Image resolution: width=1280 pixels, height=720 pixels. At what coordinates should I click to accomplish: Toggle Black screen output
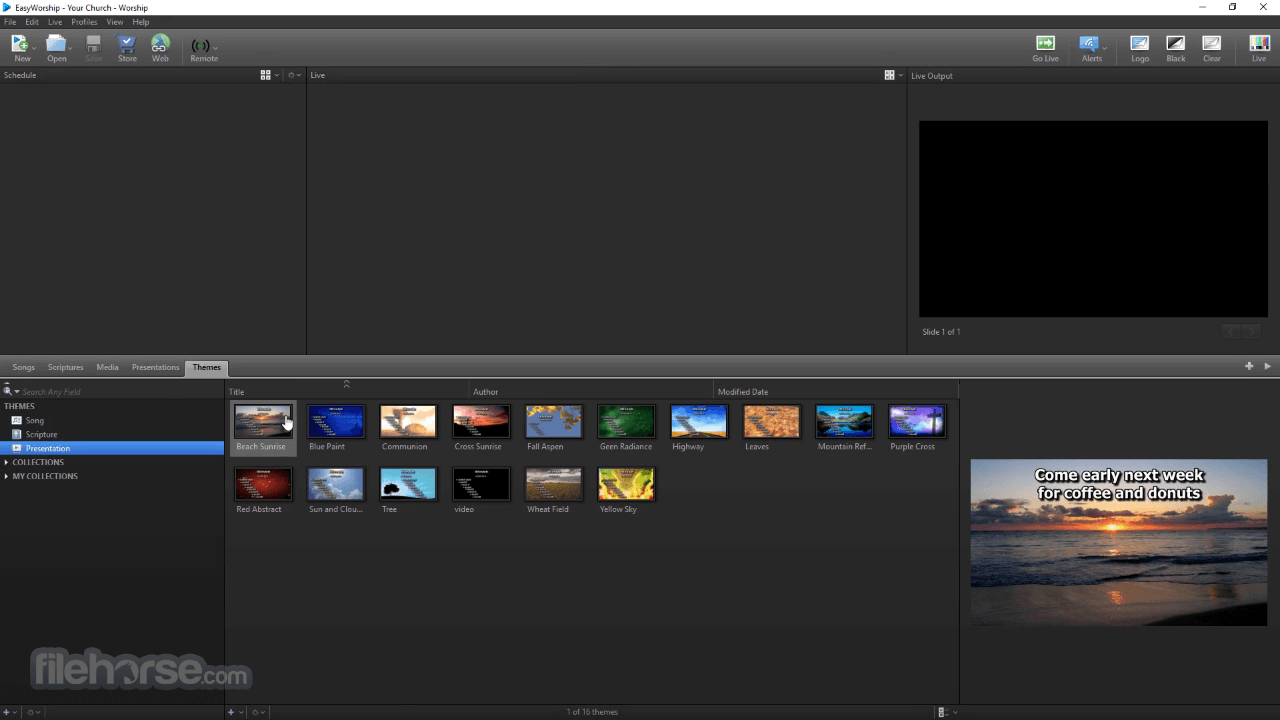point(1176,43)
